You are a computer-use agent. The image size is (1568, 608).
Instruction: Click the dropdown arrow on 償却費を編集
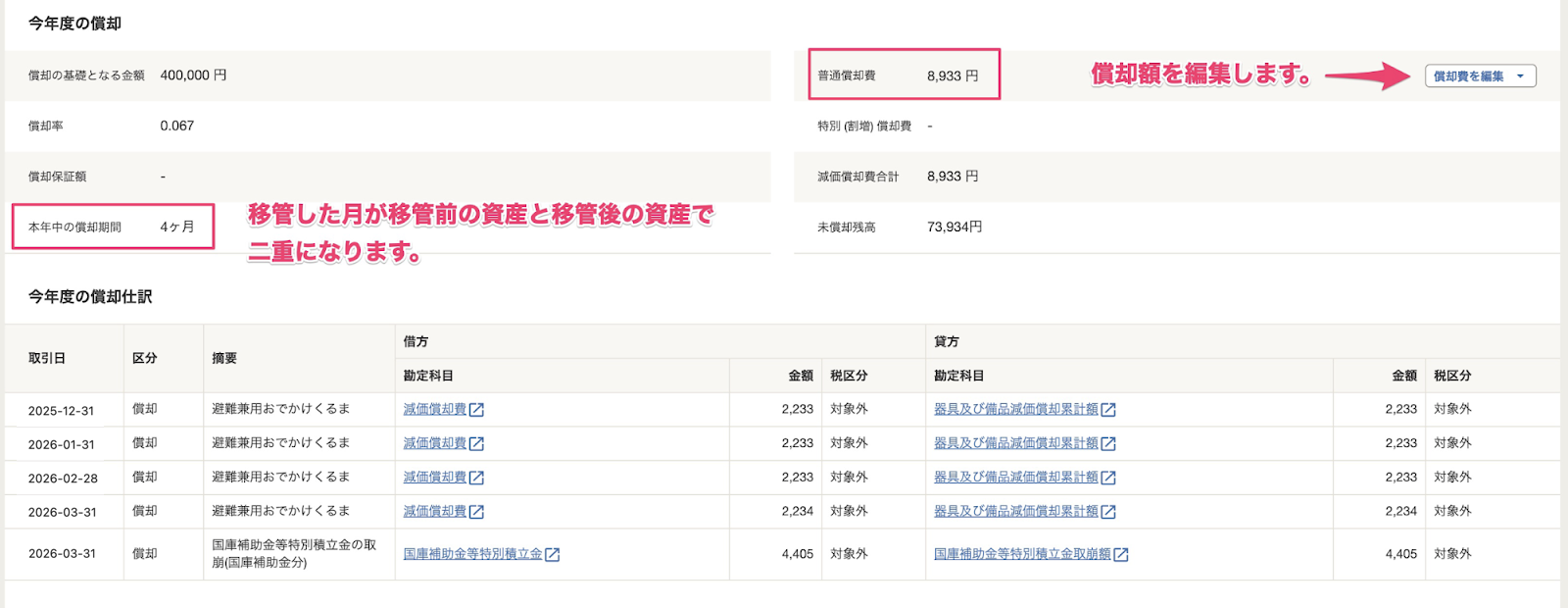tap(1520, 76)
